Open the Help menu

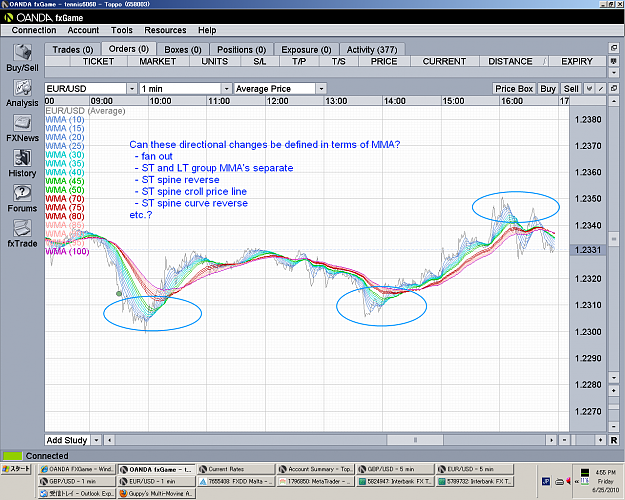(207, 30)
